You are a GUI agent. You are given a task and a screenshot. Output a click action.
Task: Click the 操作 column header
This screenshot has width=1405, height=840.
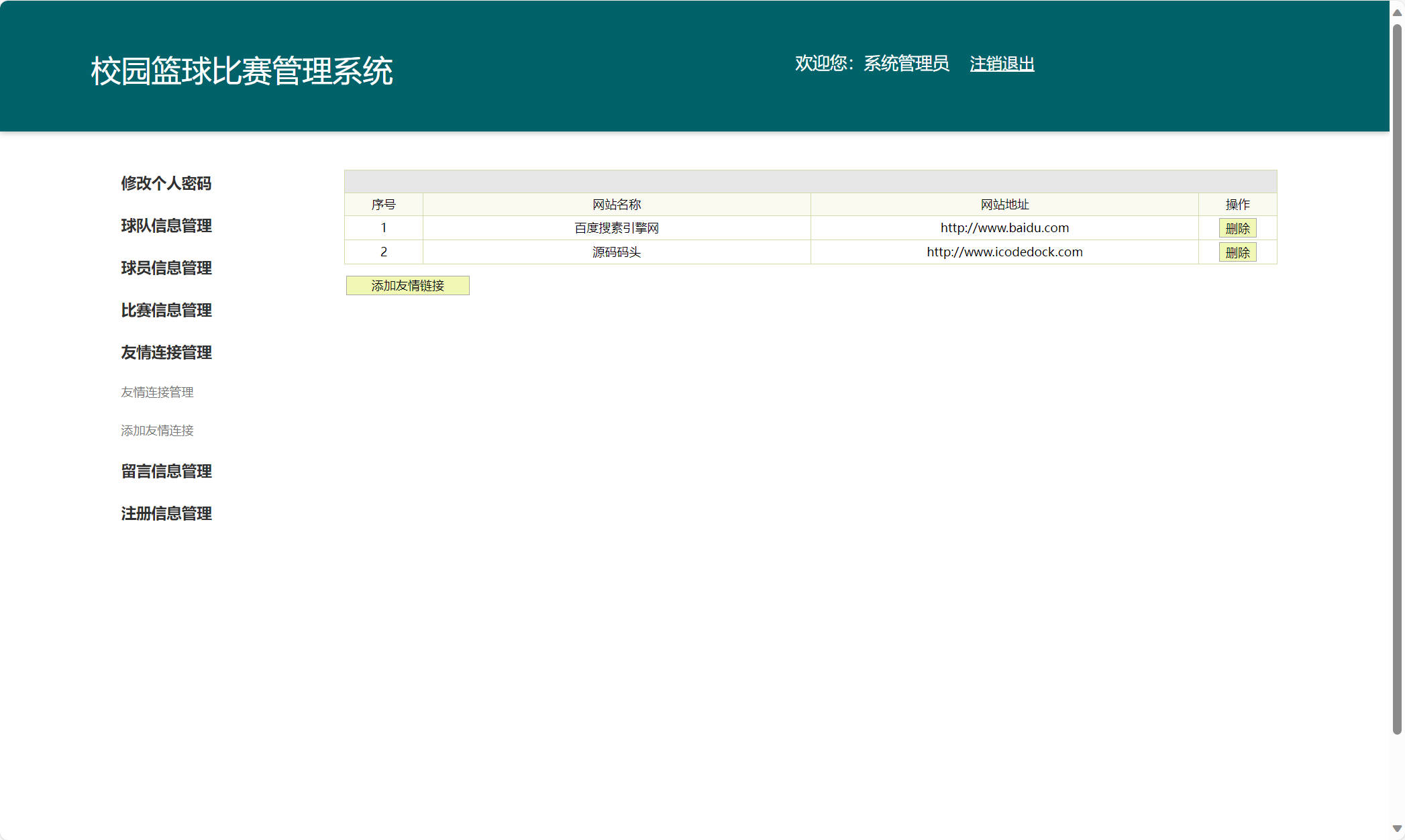[x=1237, y=205]
